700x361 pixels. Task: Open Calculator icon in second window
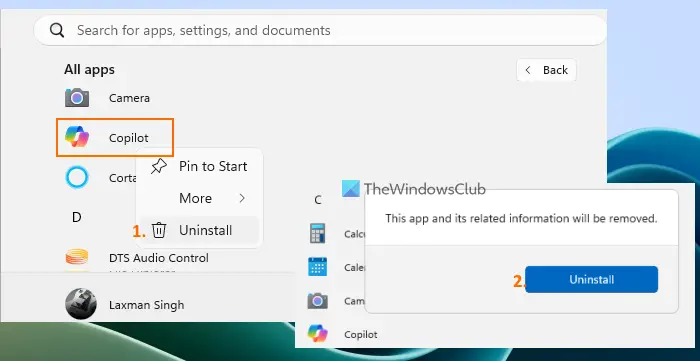[317, 233]
